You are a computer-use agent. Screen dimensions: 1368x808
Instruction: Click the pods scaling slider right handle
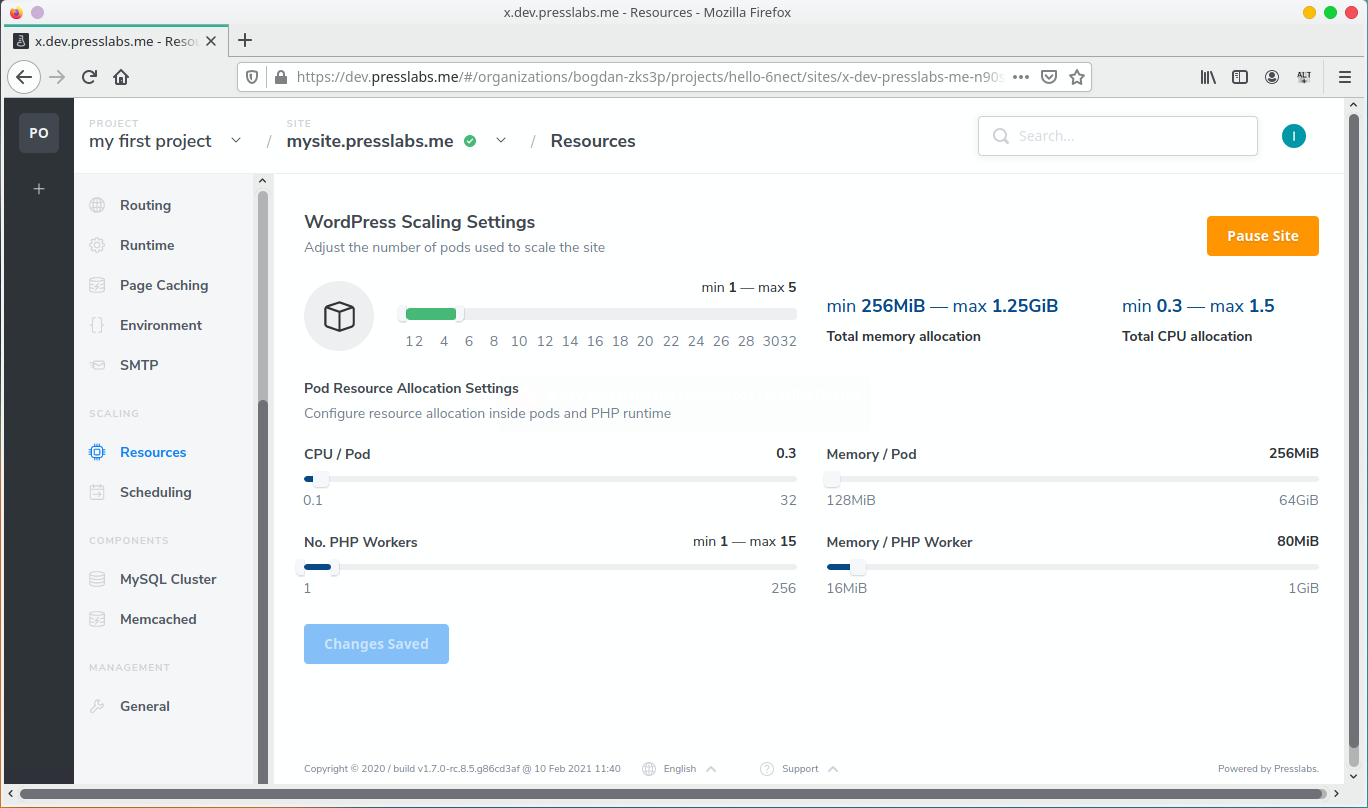(x=458, y=314)
